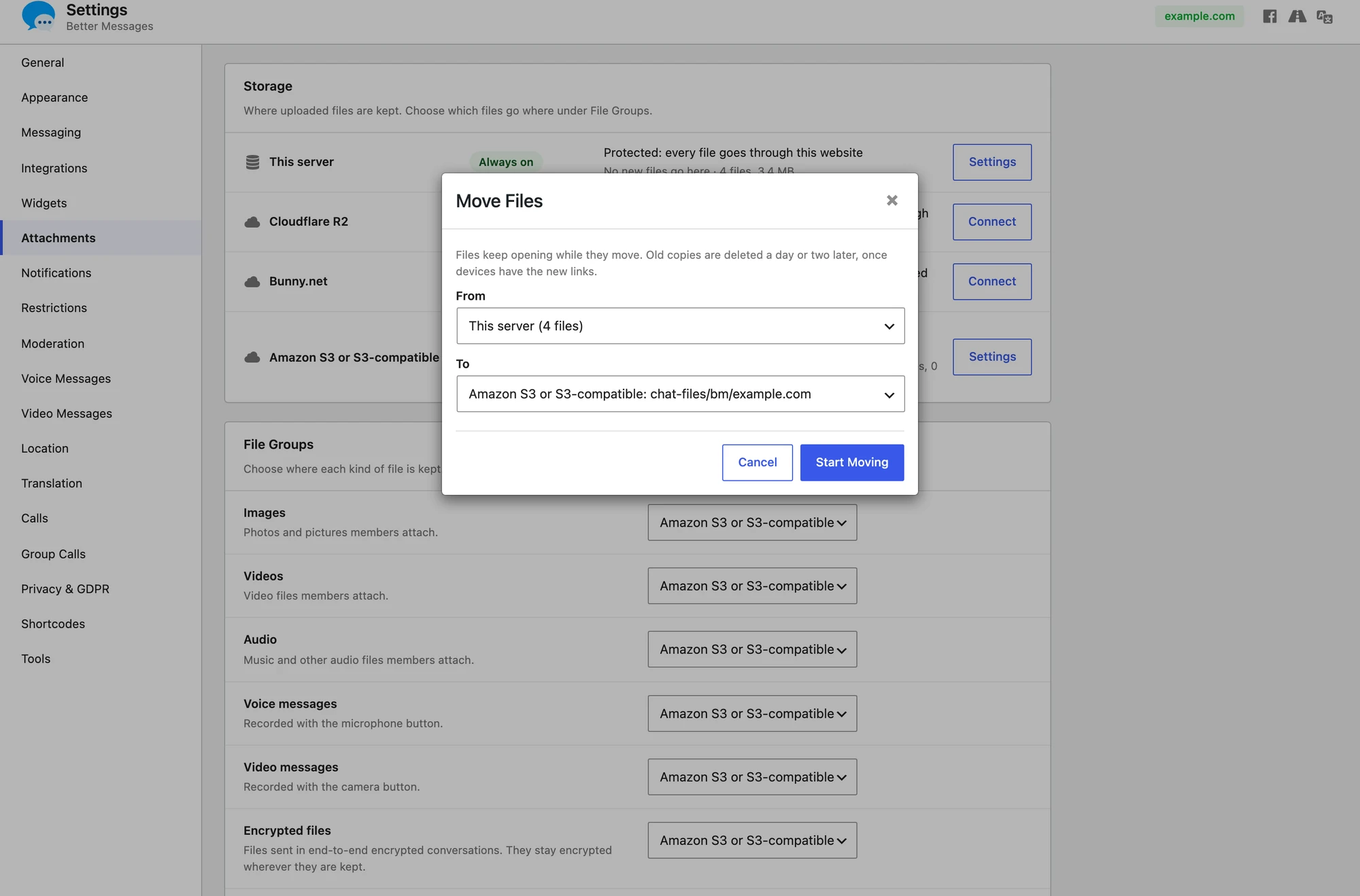Open the Moderation settings section

coord(101,343)
